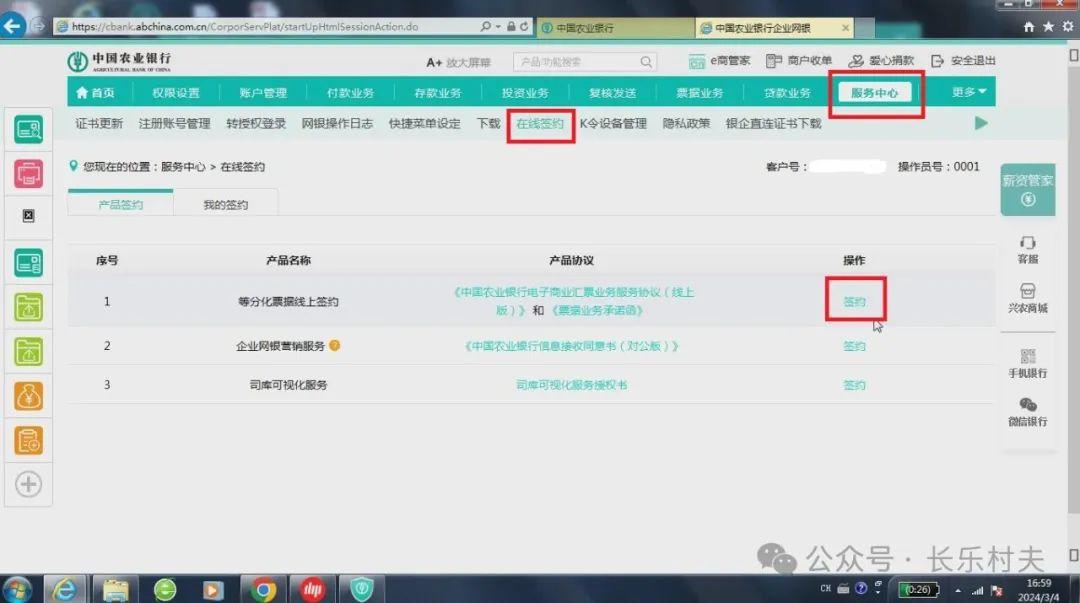Click K令设备管理 submenu item
1080x603 pixels.
click(613, 123)
